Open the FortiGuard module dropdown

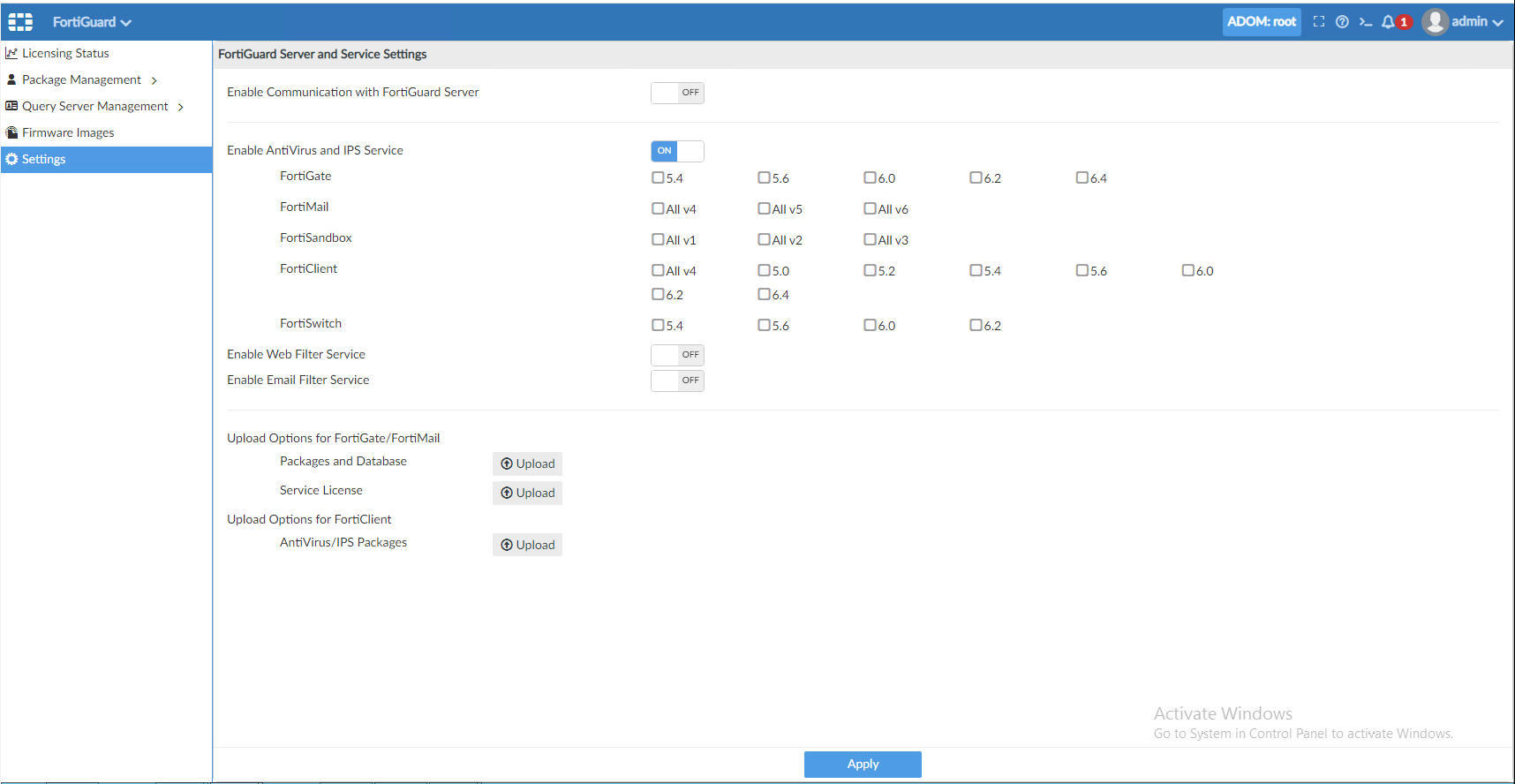click(92, 22)
